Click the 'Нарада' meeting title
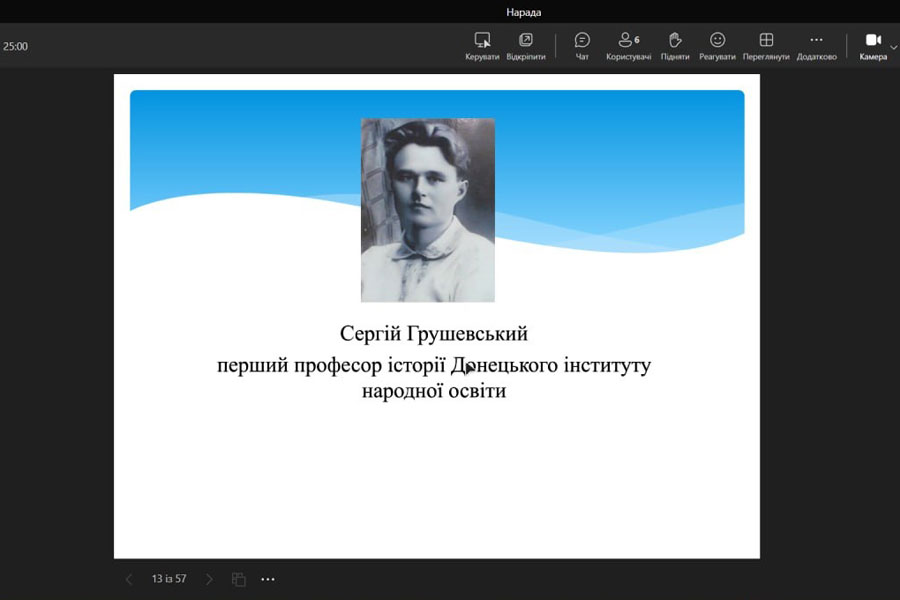 coord(523,12)
